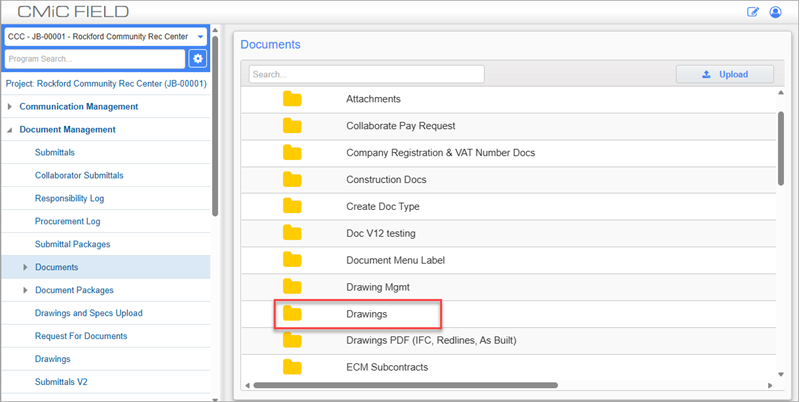Screen dimensions: 800x402
Task: Select Drawings PDF (IFC, Redlines, As Built)
Action: pos(431,340)
